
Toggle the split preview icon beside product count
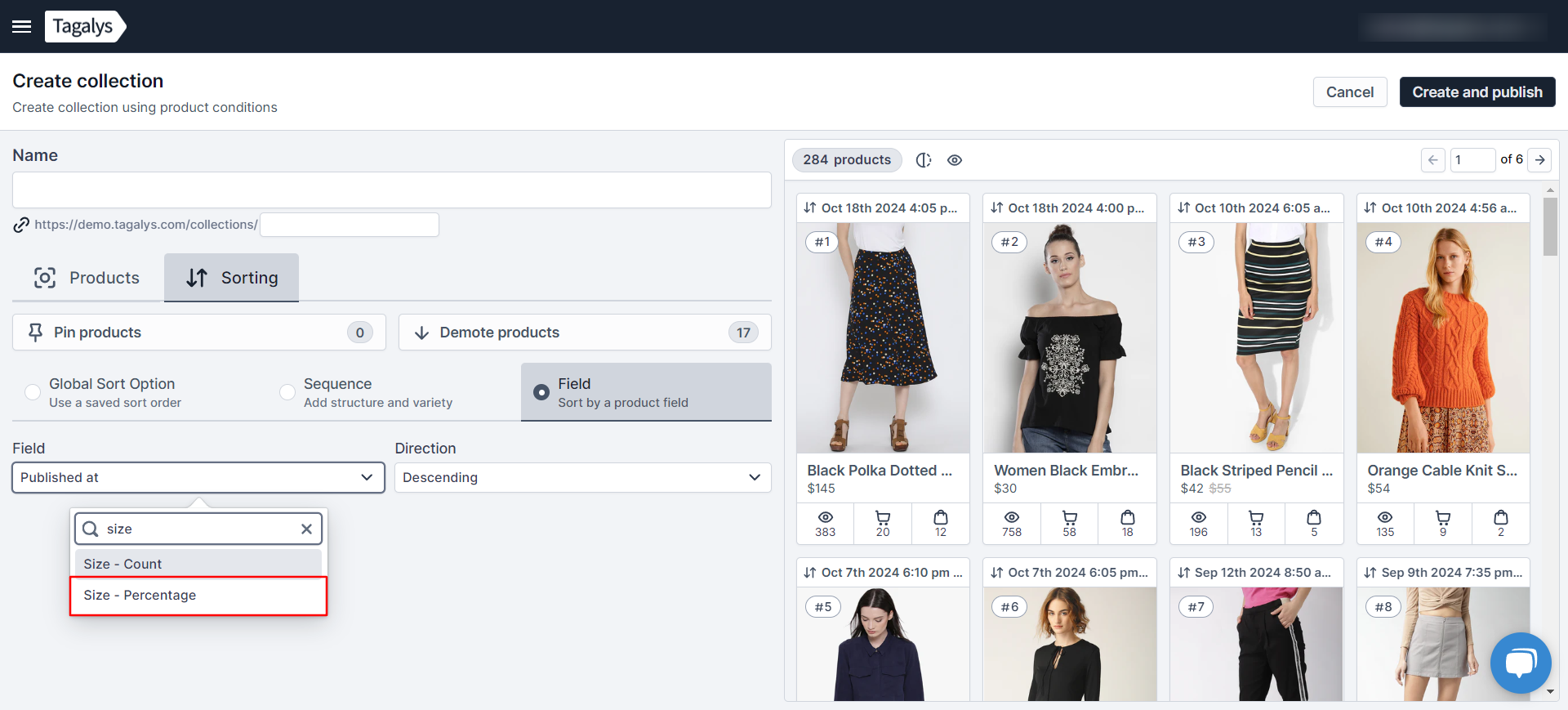[x=924, y=160]
